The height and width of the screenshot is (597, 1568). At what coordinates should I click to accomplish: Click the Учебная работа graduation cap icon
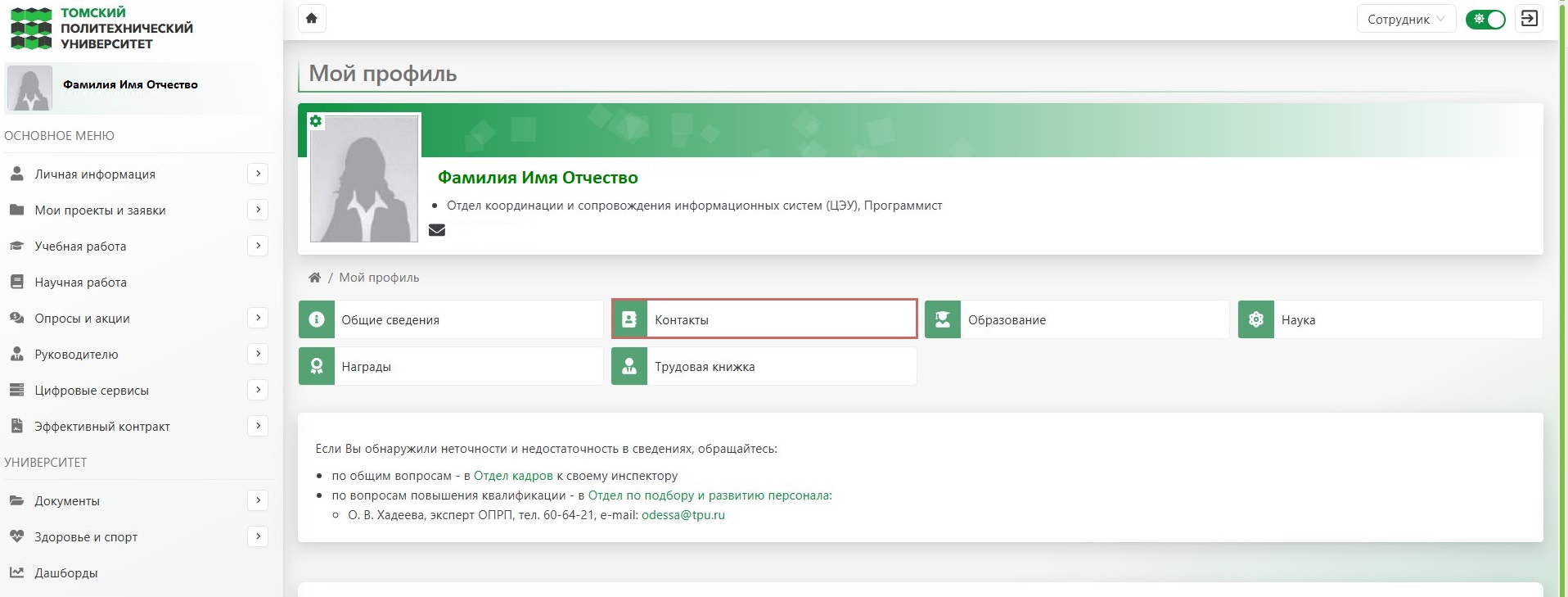pos(16,246)
